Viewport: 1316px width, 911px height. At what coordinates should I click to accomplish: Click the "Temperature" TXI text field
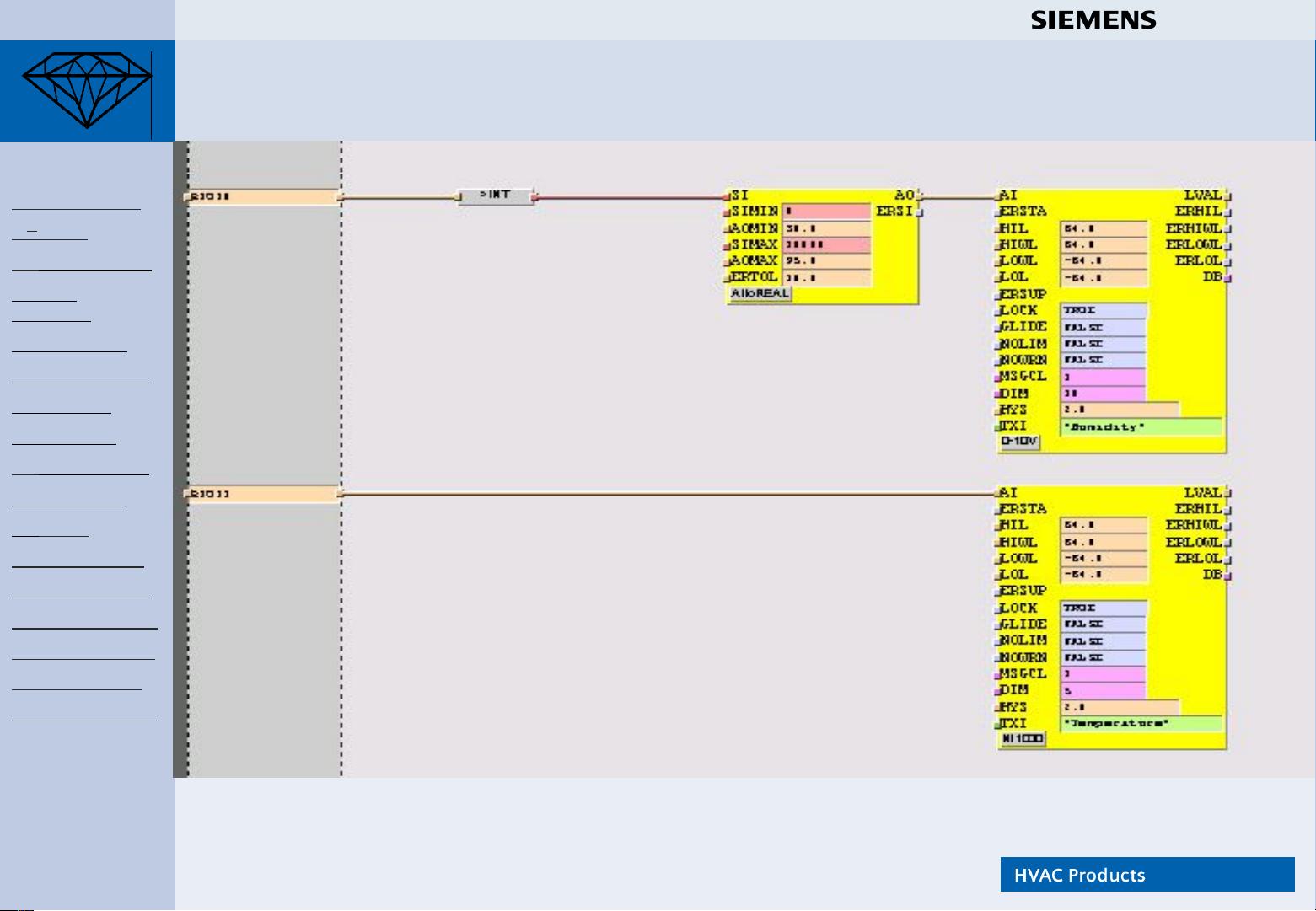tap(1141, 724)
